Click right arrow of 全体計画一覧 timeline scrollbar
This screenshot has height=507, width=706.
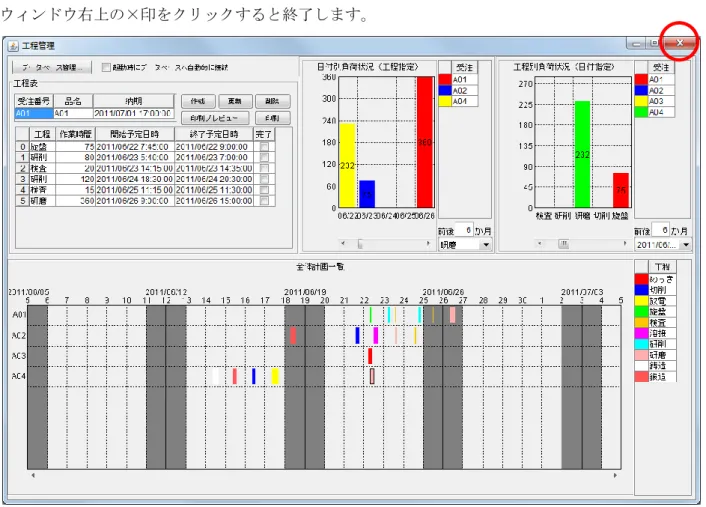(615, 475)
